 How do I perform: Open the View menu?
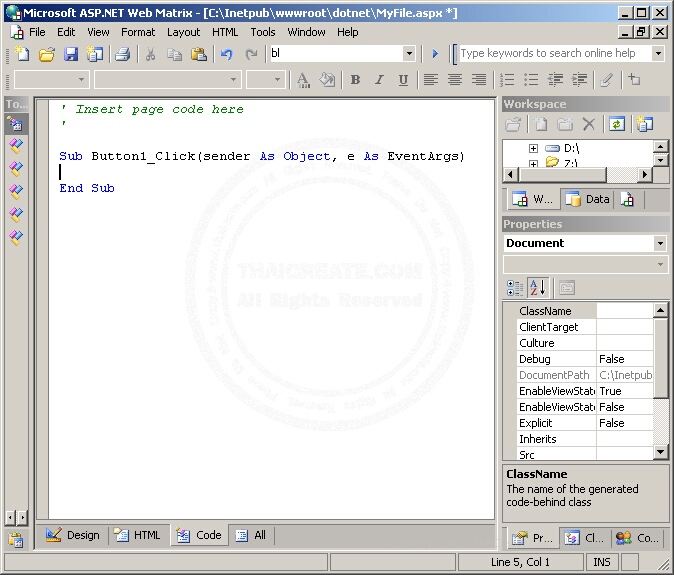(x=98, y=32)
